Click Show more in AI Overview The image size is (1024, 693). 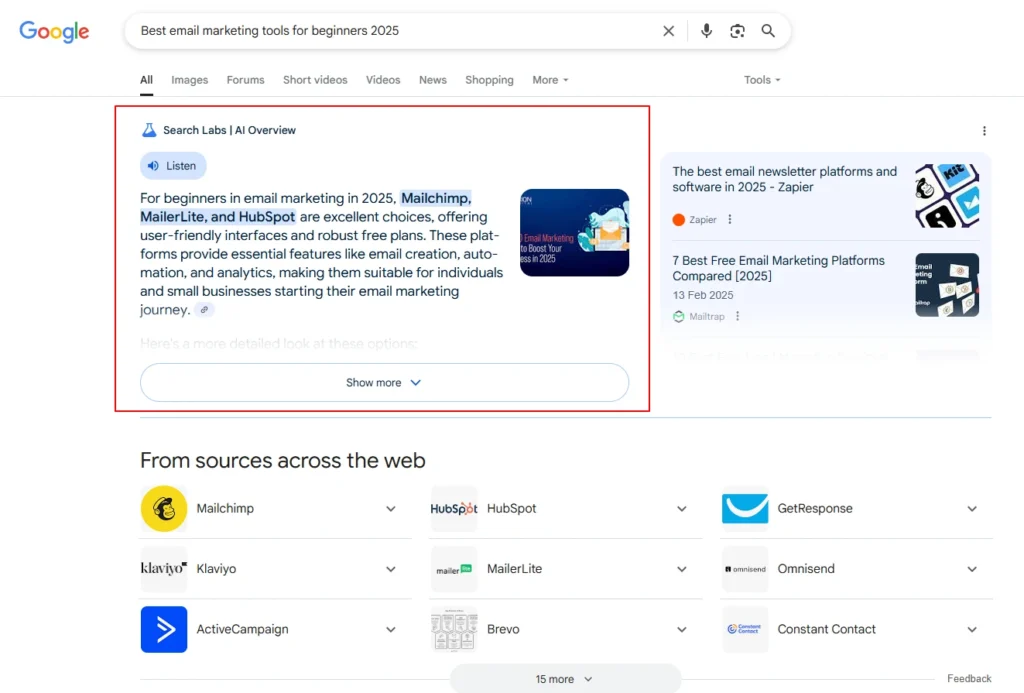tap(384, 383)
